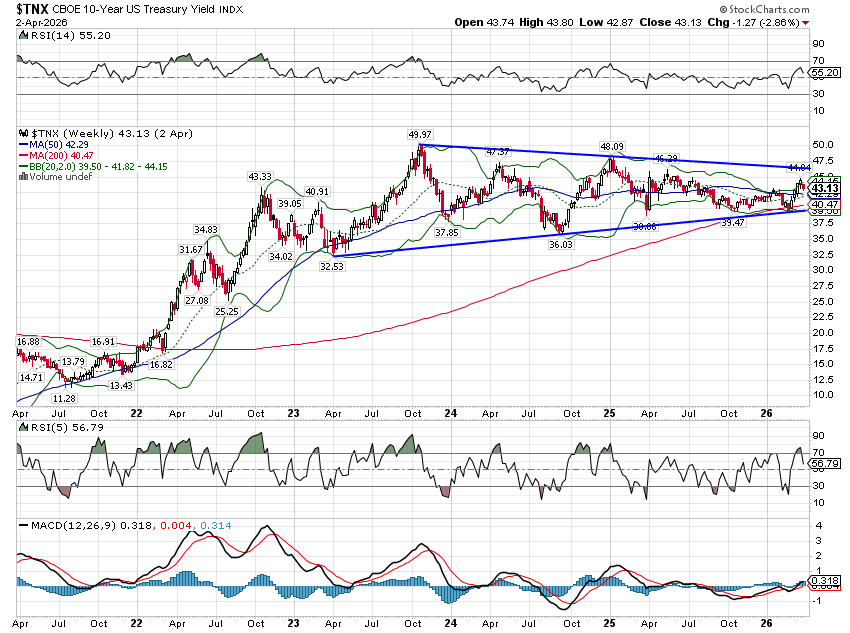Click the red MA(200) legend line swatch
Image resolution: width=850 pixels, height=633 pixels.
point(25,155)
